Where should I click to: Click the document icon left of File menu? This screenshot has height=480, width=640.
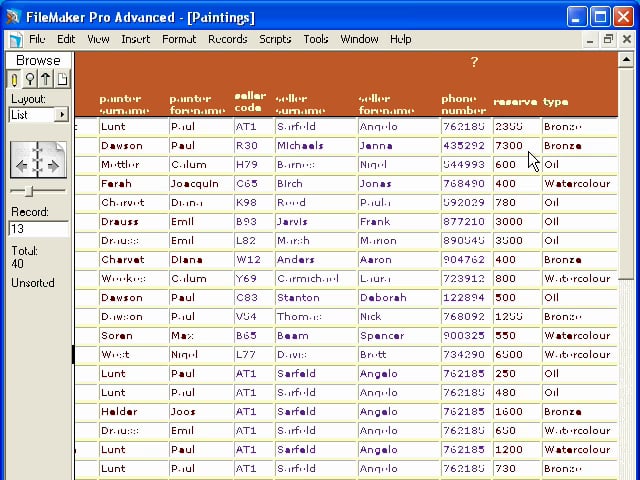tap(16, 40)
